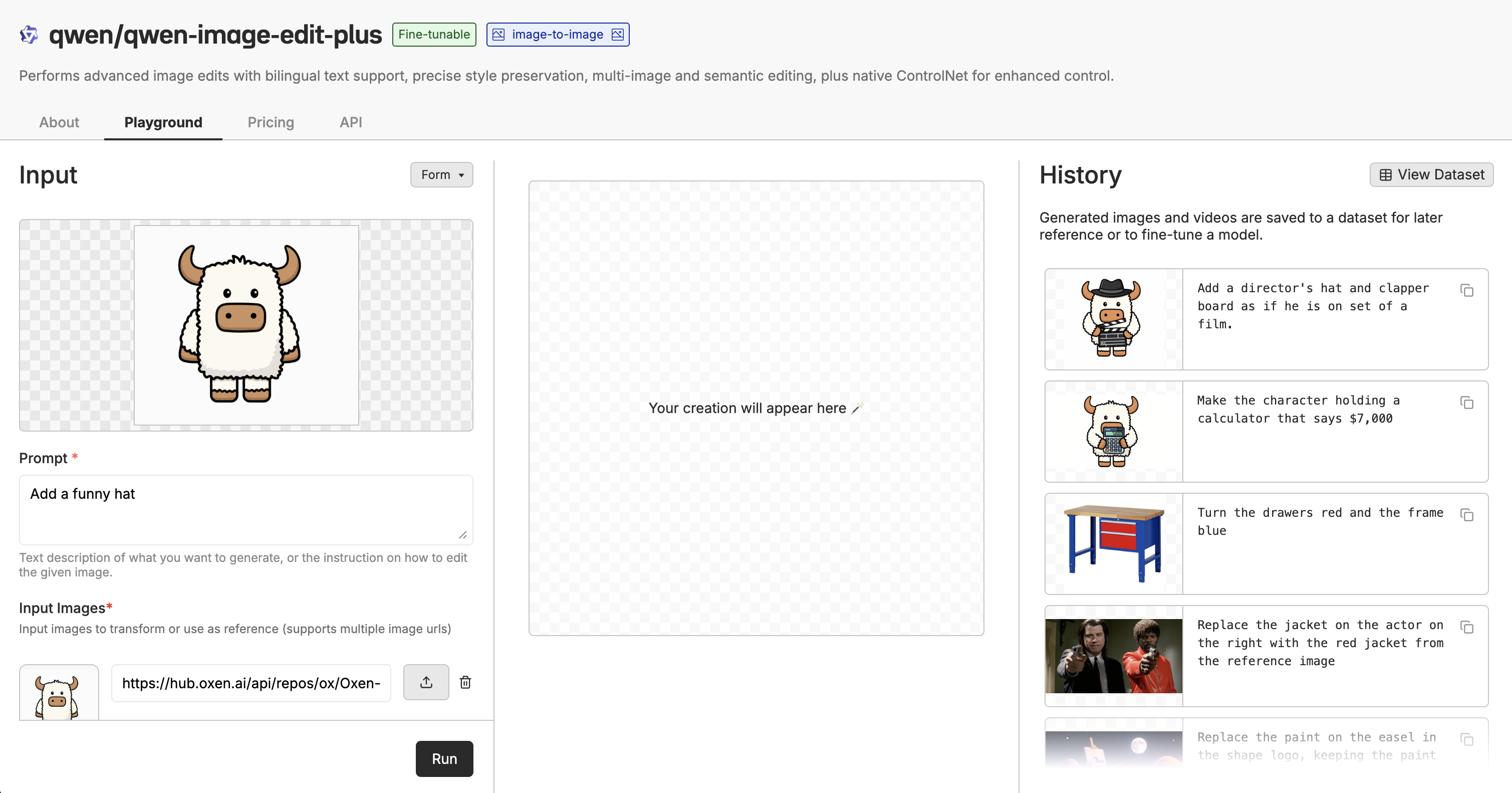Click the trash icon to remove the input image
Screen dimensions: 1512x793
465,682
